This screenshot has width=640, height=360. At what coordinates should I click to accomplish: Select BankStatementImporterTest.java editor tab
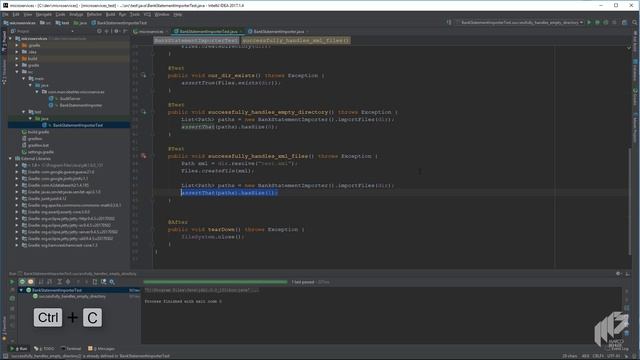coord(208,31)
